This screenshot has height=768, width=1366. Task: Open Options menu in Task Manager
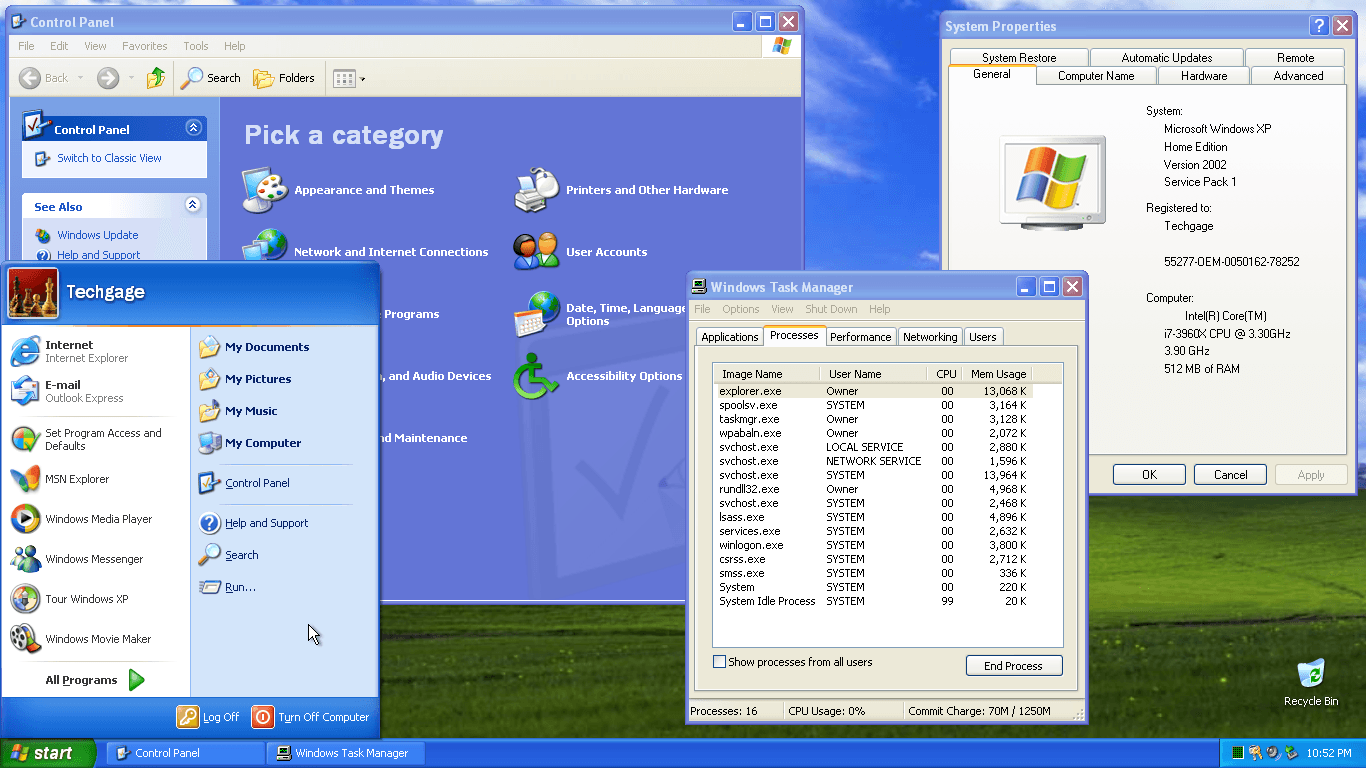741,309
